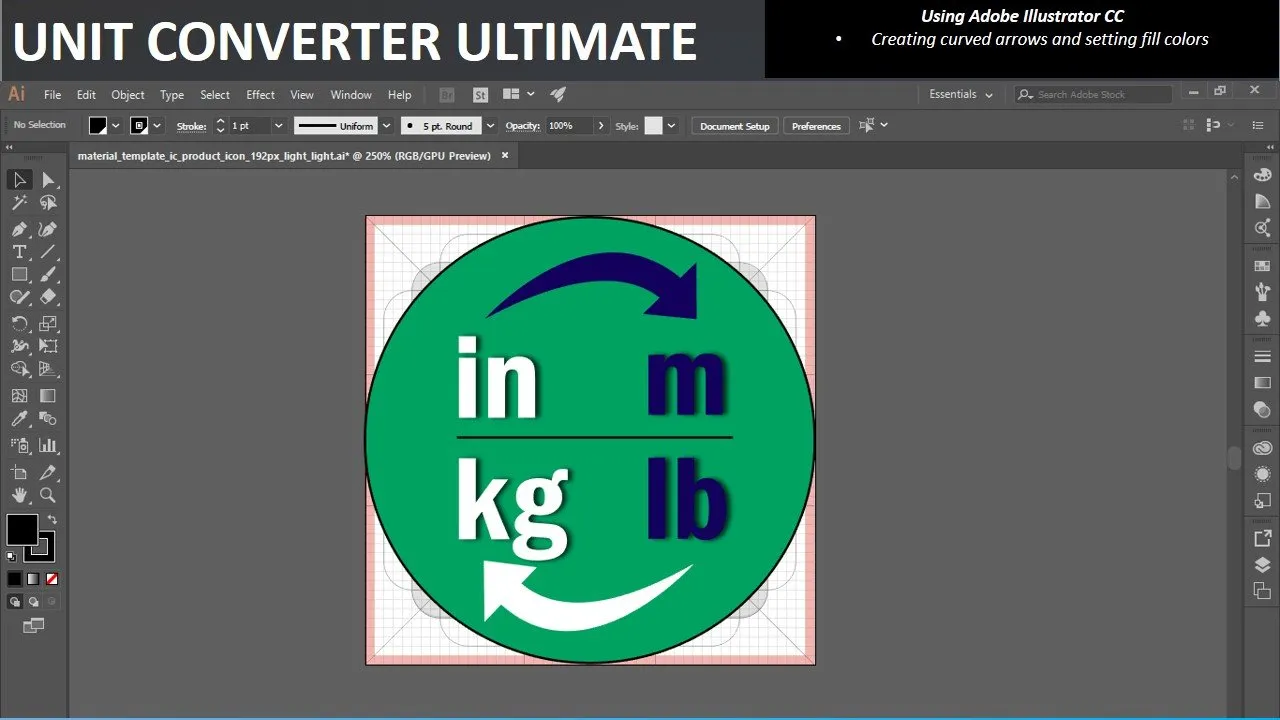Image resolution: width=1280 pixels, height=720 pixels.
Task: Select the Curvature tool
Action: 48,229
